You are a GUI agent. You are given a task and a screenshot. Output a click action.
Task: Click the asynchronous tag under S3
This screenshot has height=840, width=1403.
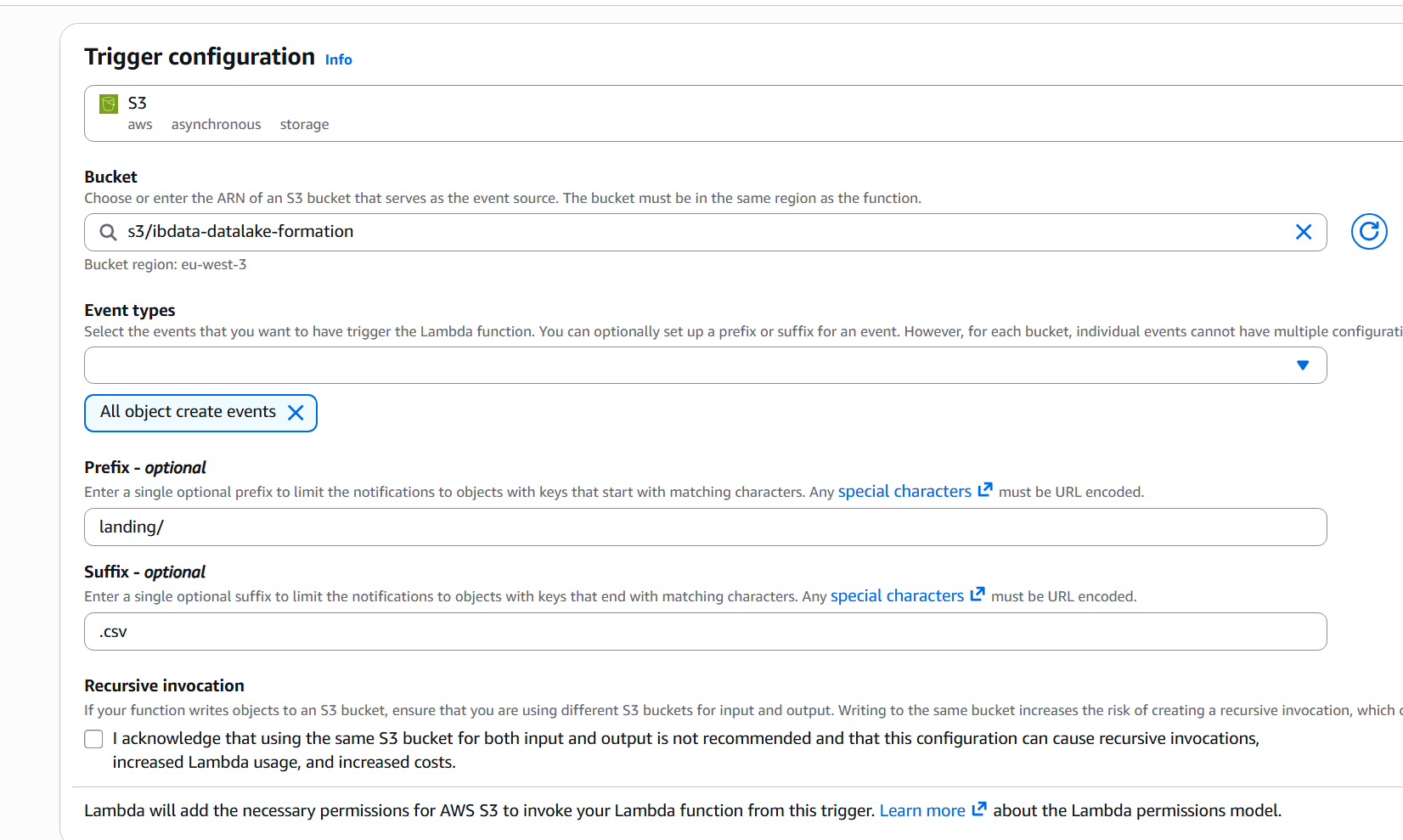click(x=217, y=125)
